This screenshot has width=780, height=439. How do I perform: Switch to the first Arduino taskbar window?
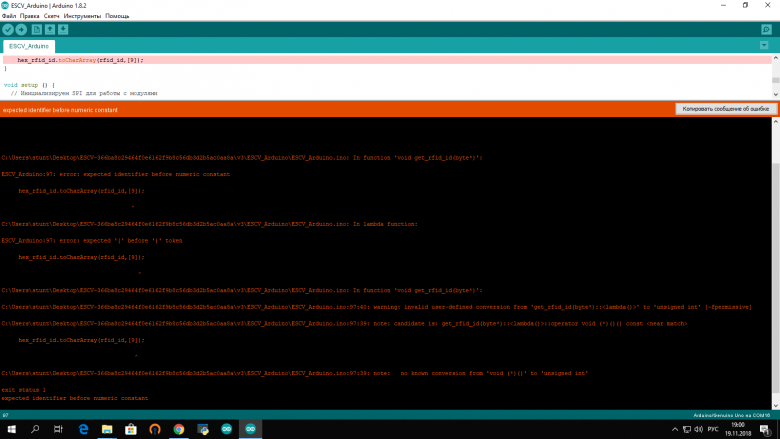pos(226,429)
